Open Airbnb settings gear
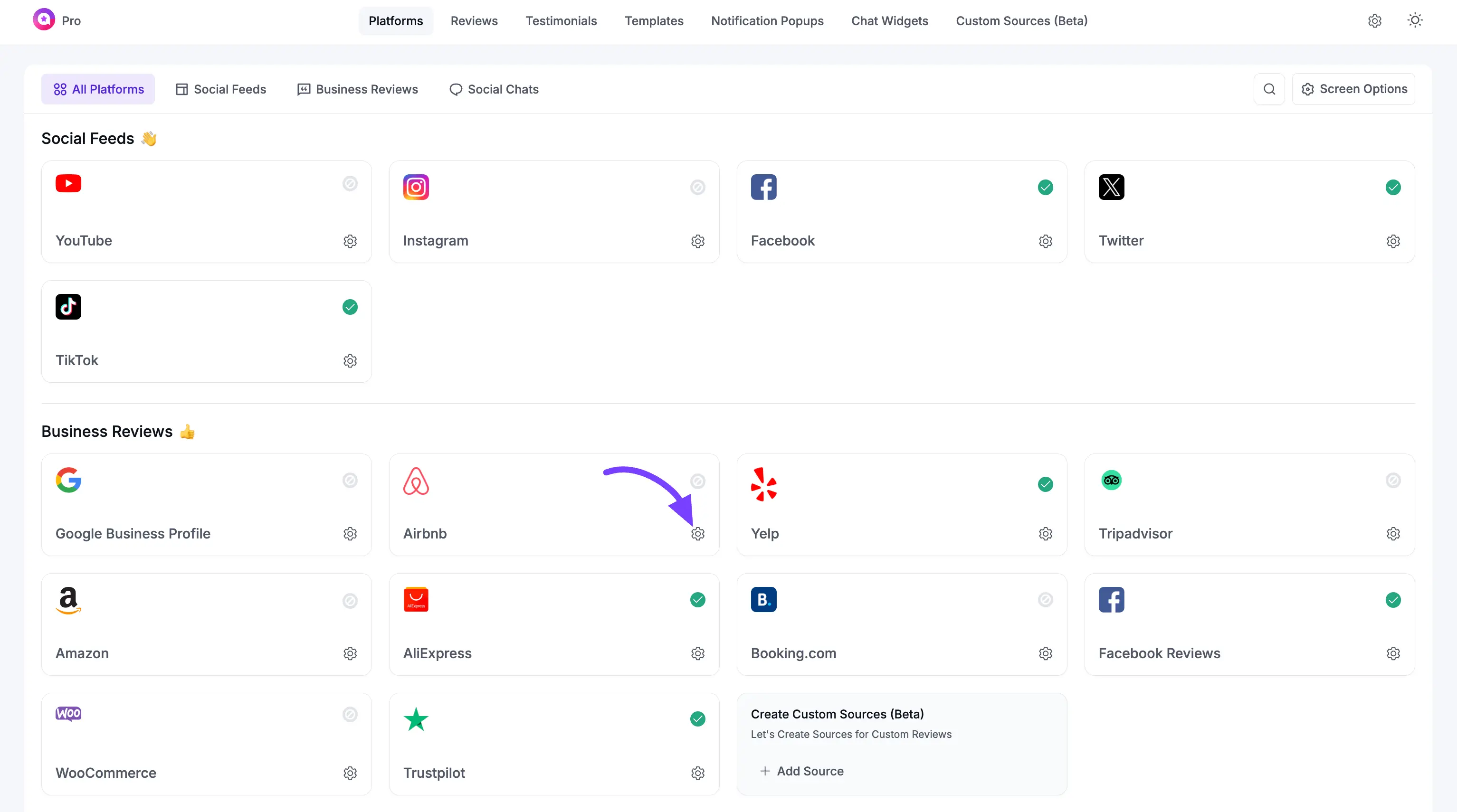The height and width of the screenshot is (812, 1457). [x=698, y=533]
